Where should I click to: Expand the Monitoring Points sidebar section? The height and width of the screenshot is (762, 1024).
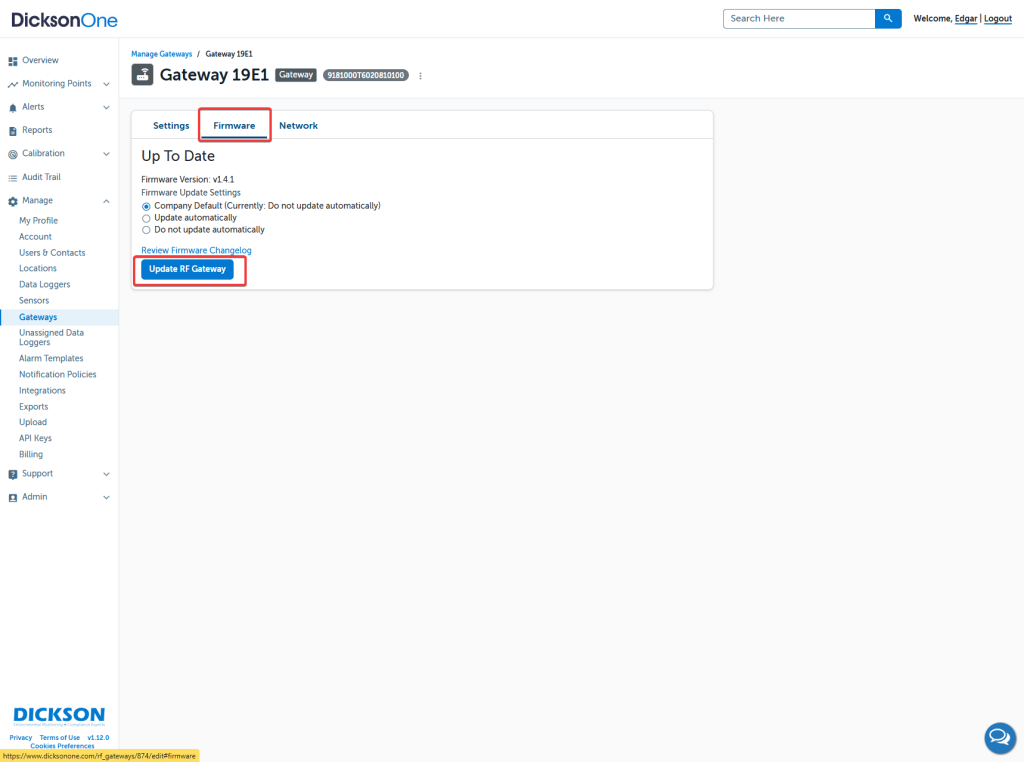[x=106, y=84]
